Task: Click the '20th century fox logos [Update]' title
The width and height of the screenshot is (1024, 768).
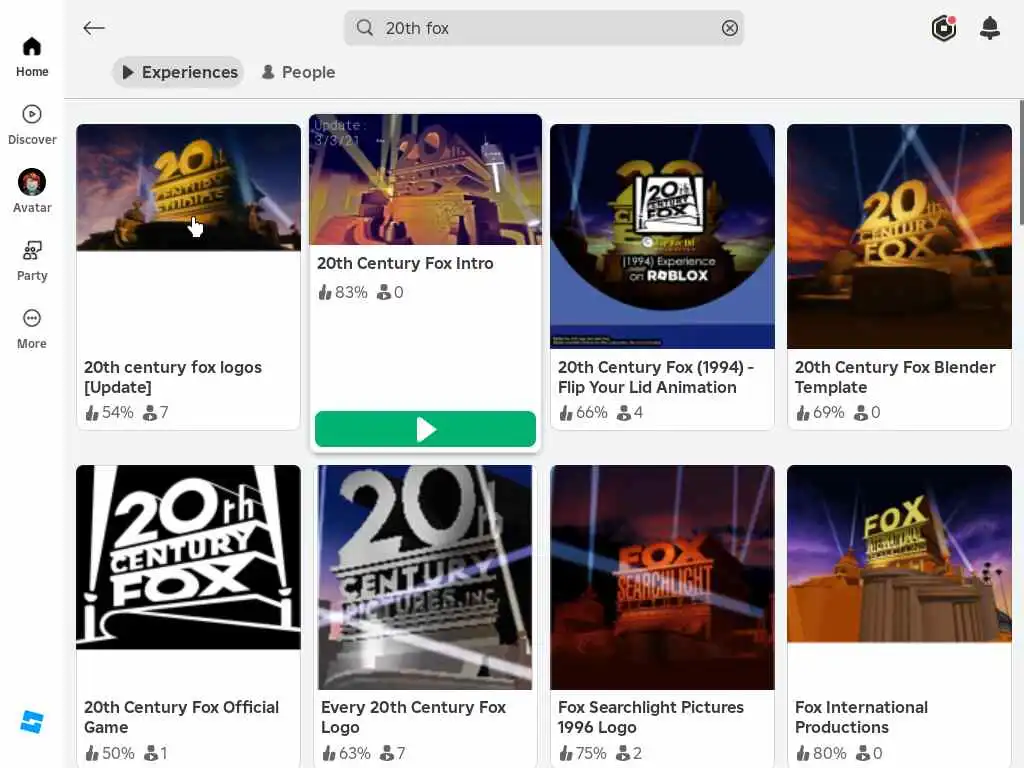Action: point(172,377)
